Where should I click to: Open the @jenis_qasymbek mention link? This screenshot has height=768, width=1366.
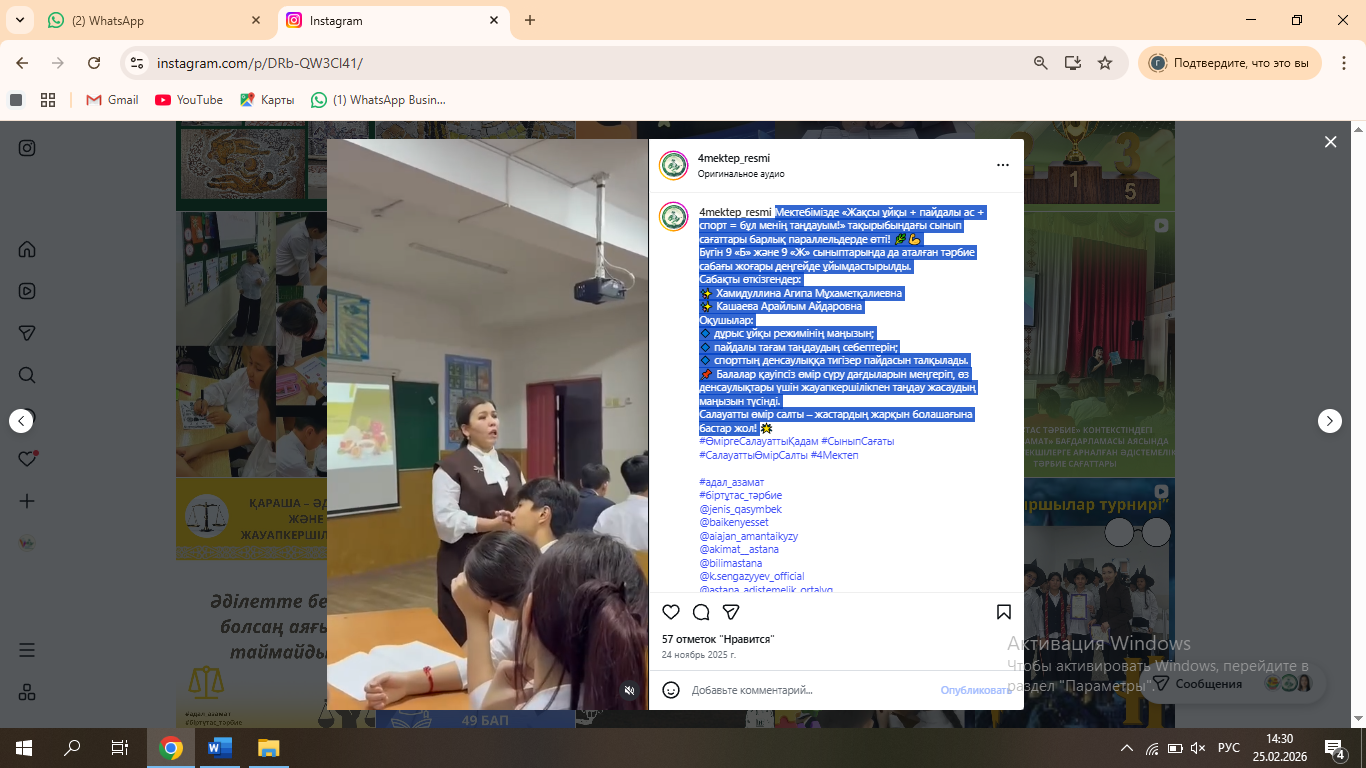coord(740,509)
